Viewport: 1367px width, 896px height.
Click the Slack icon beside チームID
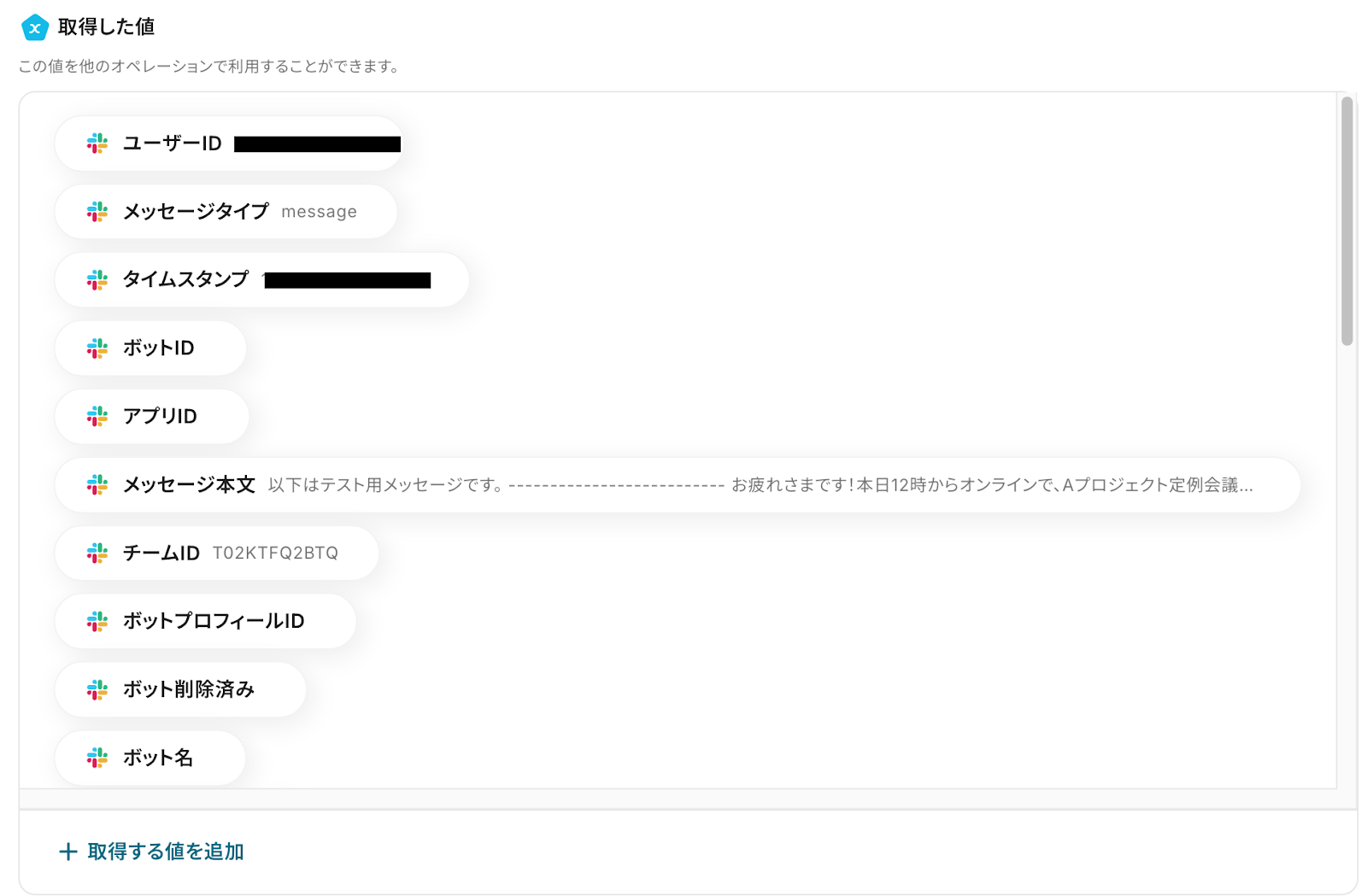coord(97,553)
